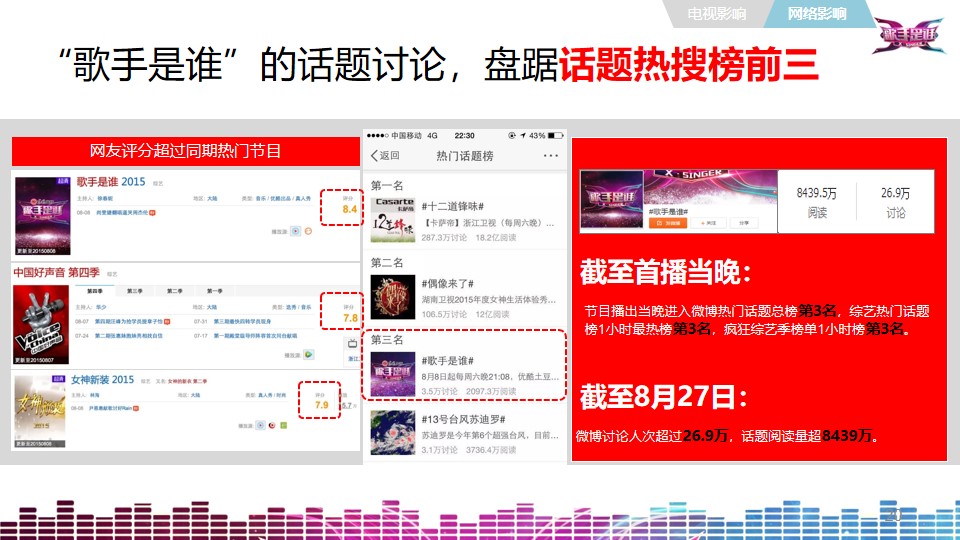The image size is (960, 540).
Task: Click the 截至8月27日 heading
Action: (x=664, y=397)
